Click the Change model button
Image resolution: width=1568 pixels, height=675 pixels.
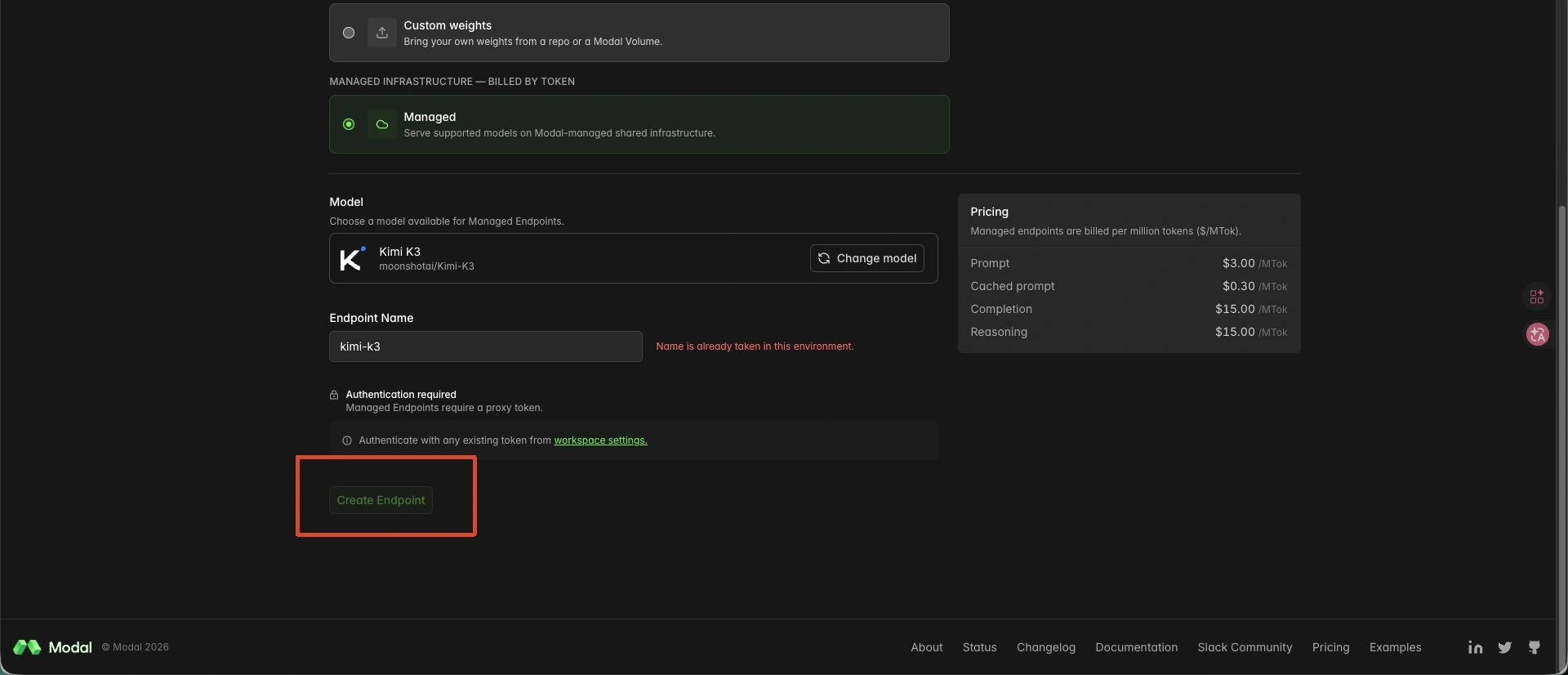click(866, 258)
